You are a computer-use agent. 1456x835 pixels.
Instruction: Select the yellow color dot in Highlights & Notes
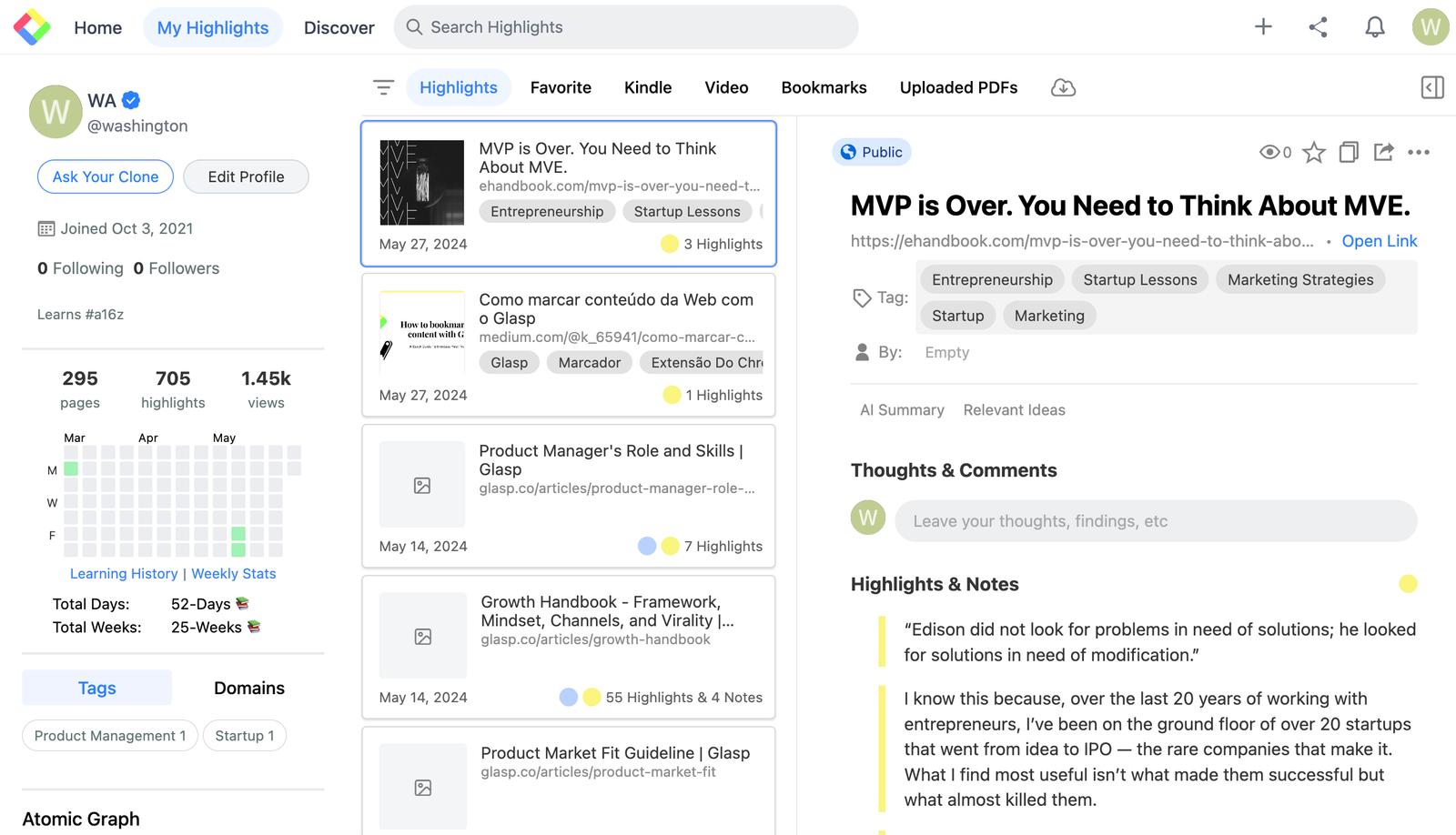click(1408, 584)
